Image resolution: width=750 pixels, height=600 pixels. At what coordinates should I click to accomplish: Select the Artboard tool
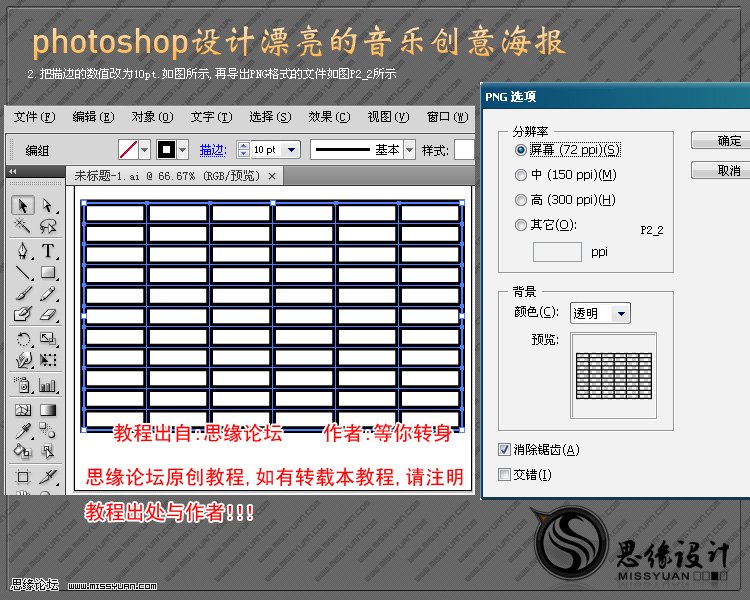pyautogui.click(x=22, y=477)
